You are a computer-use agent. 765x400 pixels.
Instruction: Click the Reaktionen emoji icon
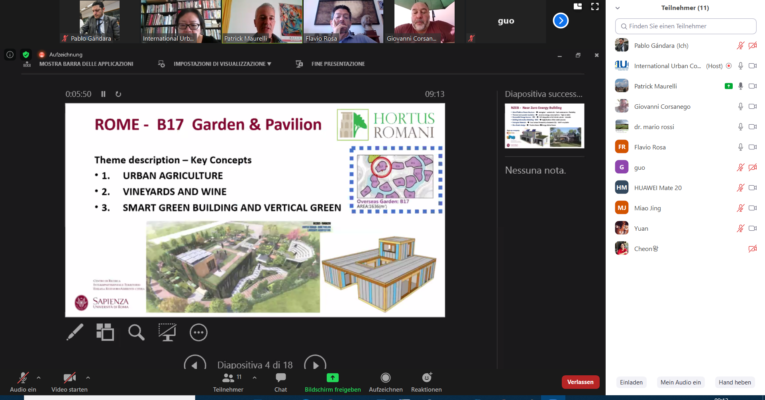click(x=426, y=378)
